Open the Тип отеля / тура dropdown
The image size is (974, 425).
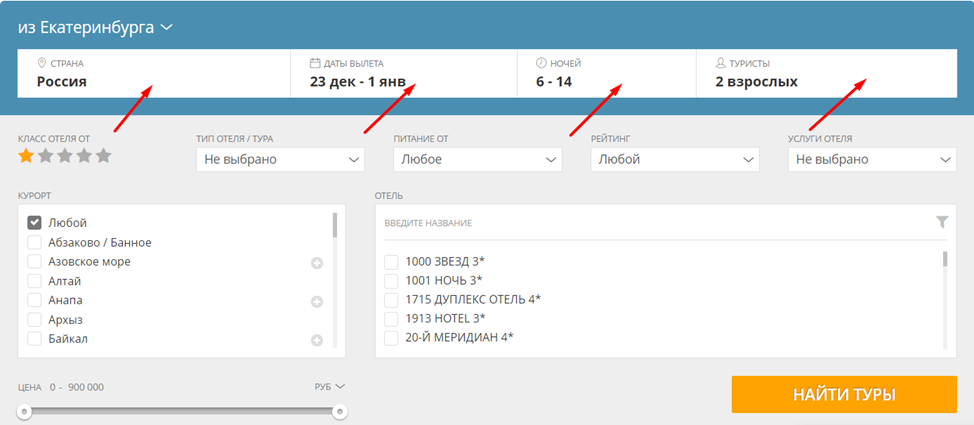pyautogui.click(x=281, y=159)
